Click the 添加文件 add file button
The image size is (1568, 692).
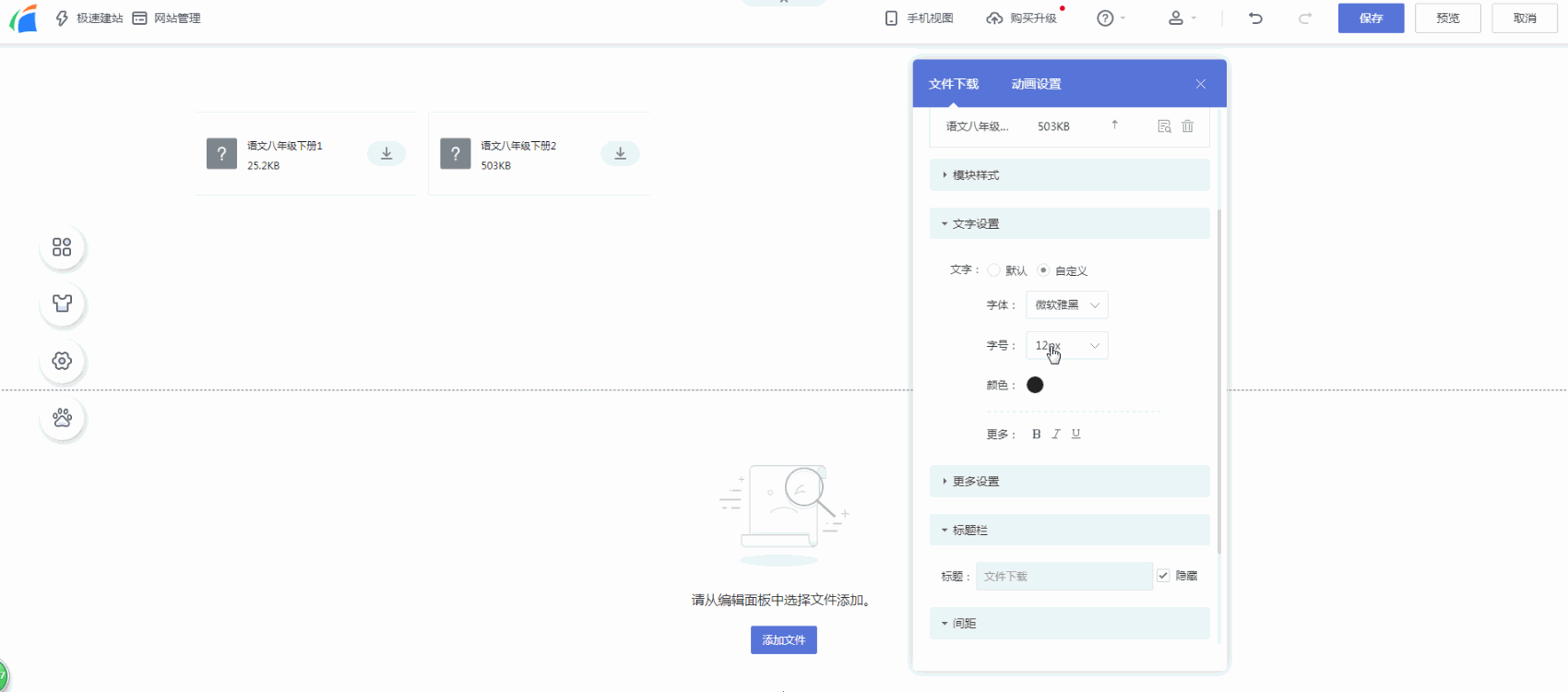click(784, 640)
